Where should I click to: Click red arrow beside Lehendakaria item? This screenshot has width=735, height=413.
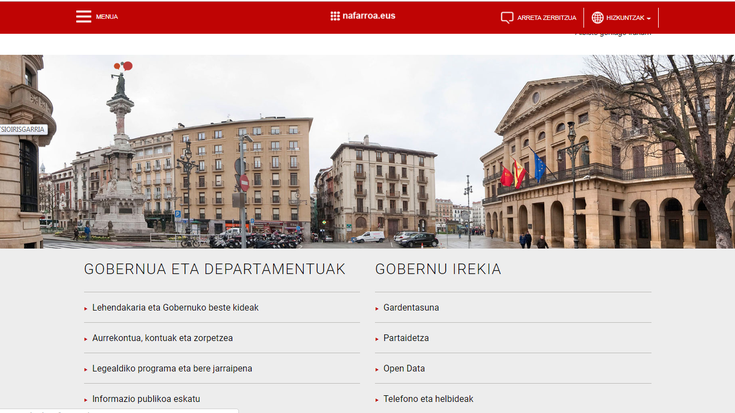(86, 308)
